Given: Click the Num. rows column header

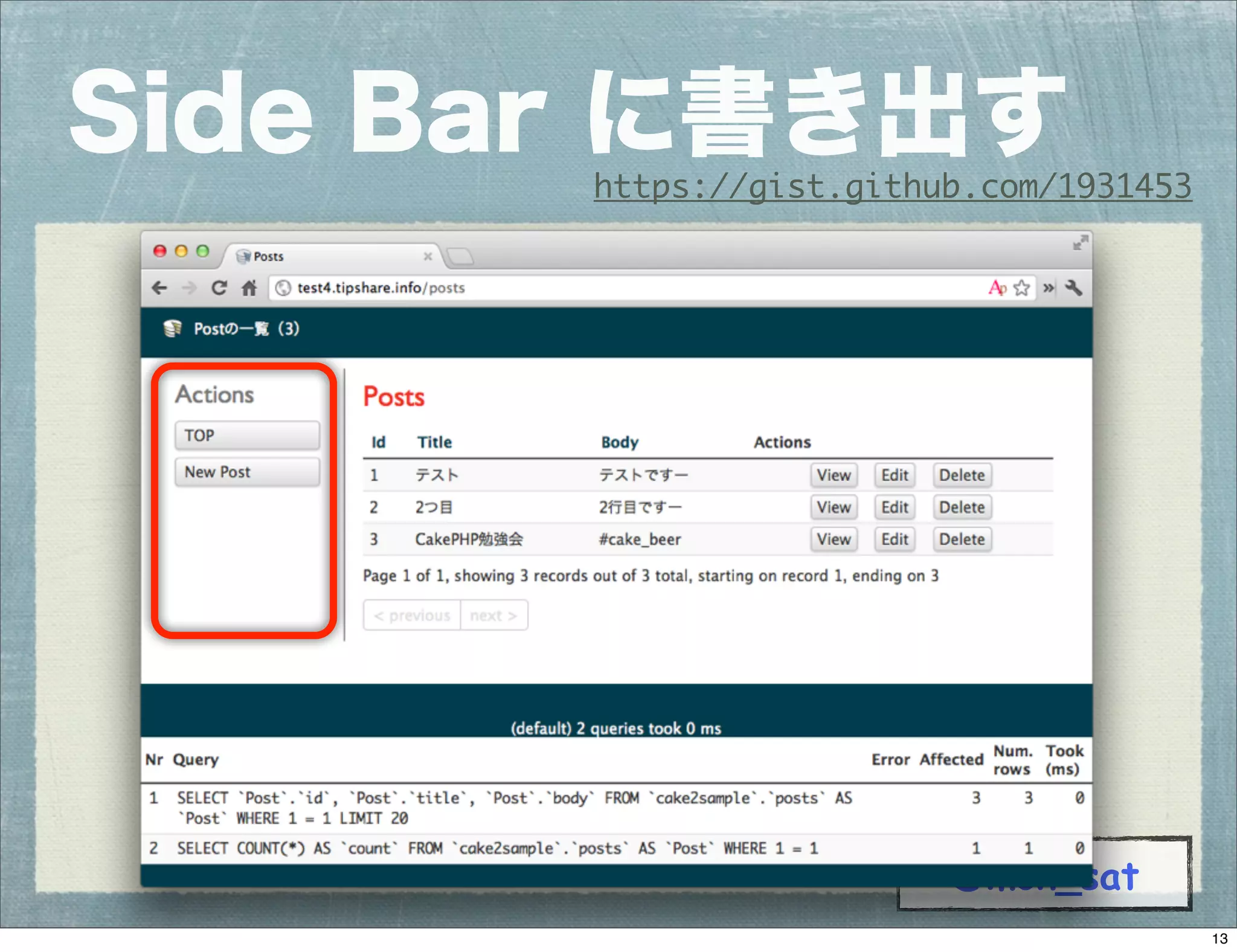Looking at the screenshot, I should pos(1012,760).
